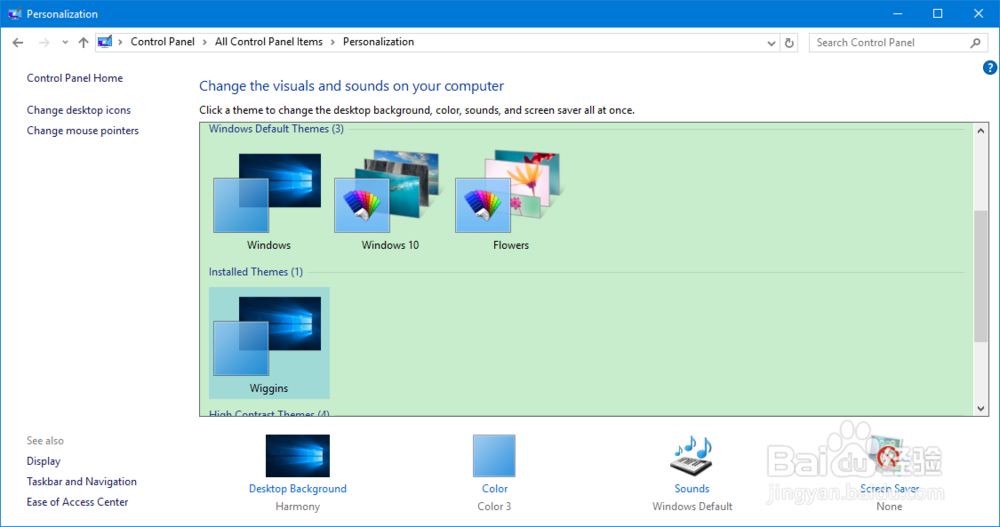
Task: Click the Control Panel icon in address bar
Action: [105, 42]
